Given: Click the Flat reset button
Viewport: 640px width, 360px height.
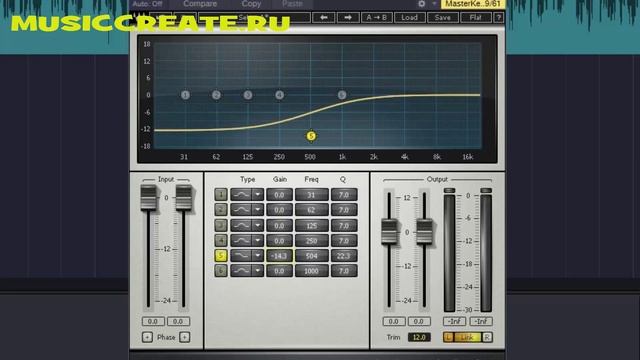Looking at the screenshot, I should 476,18.
